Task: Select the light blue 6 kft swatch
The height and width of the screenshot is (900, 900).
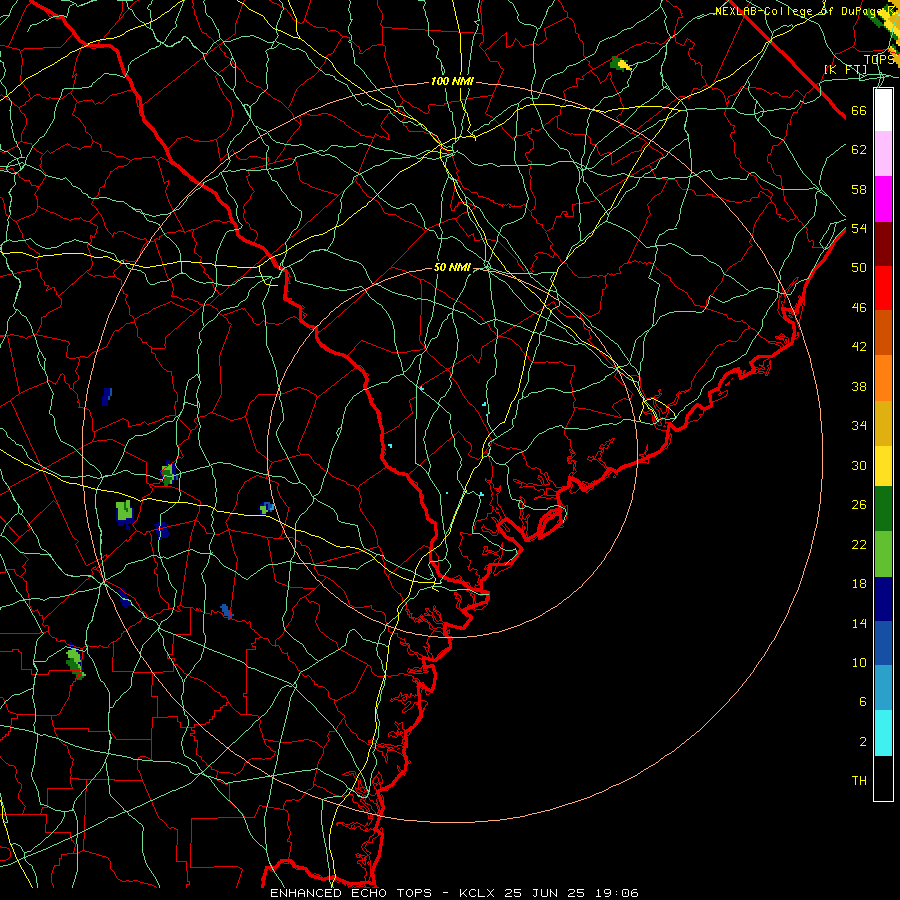Action: (883, 688)
